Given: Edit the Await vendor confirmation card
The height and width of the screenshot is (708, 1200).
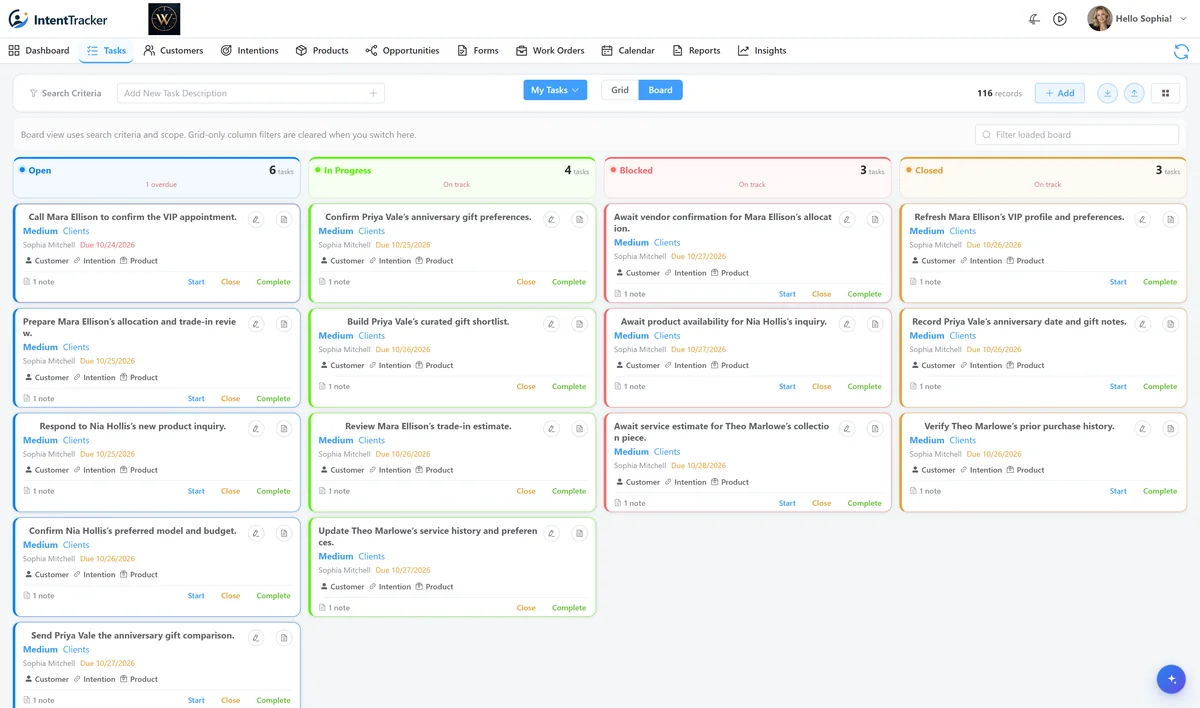Looking at the screenshot, I should pyautogui.click(x=847, y=219).
